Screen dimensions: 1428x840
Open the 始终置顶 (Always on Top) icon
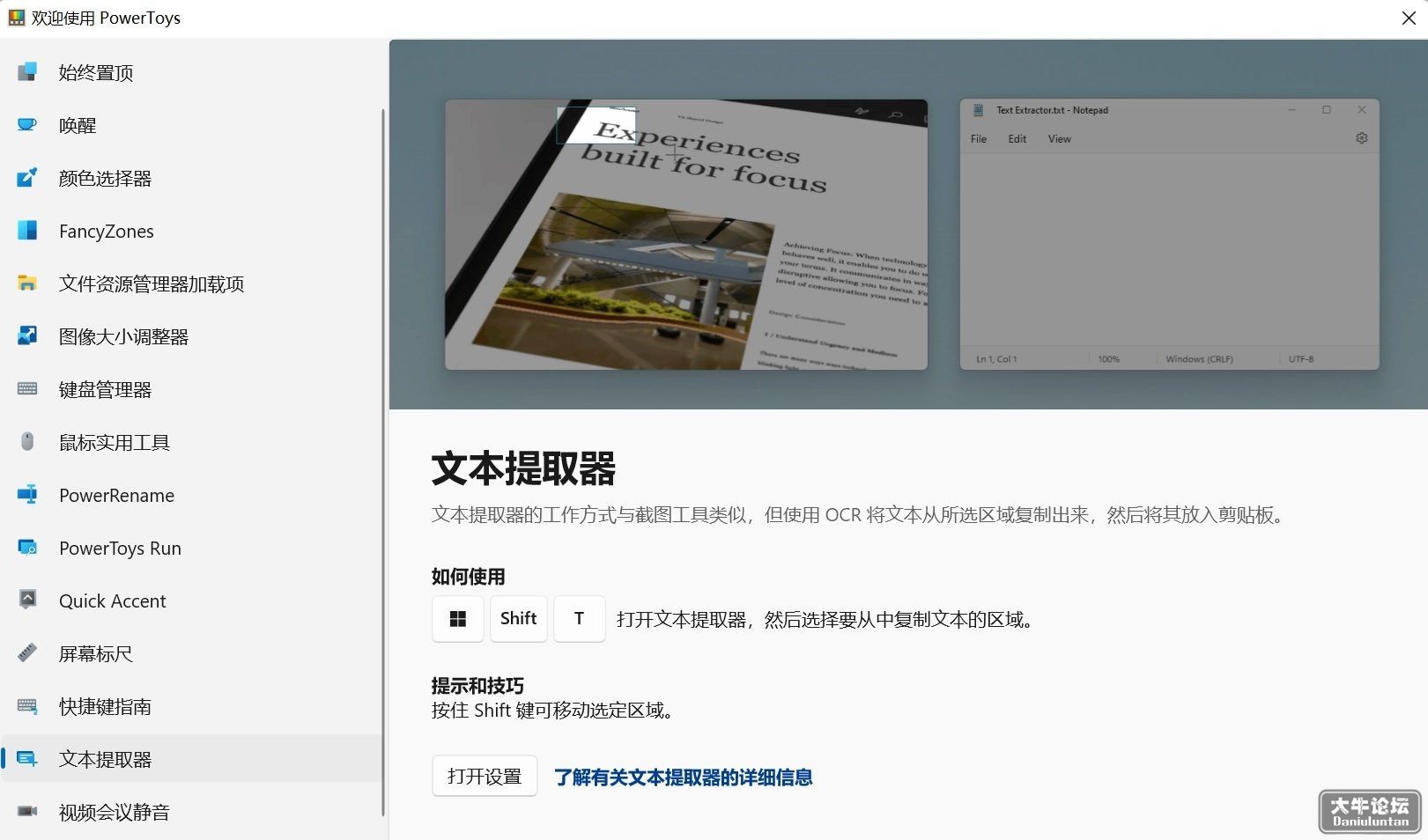point(27,71)
